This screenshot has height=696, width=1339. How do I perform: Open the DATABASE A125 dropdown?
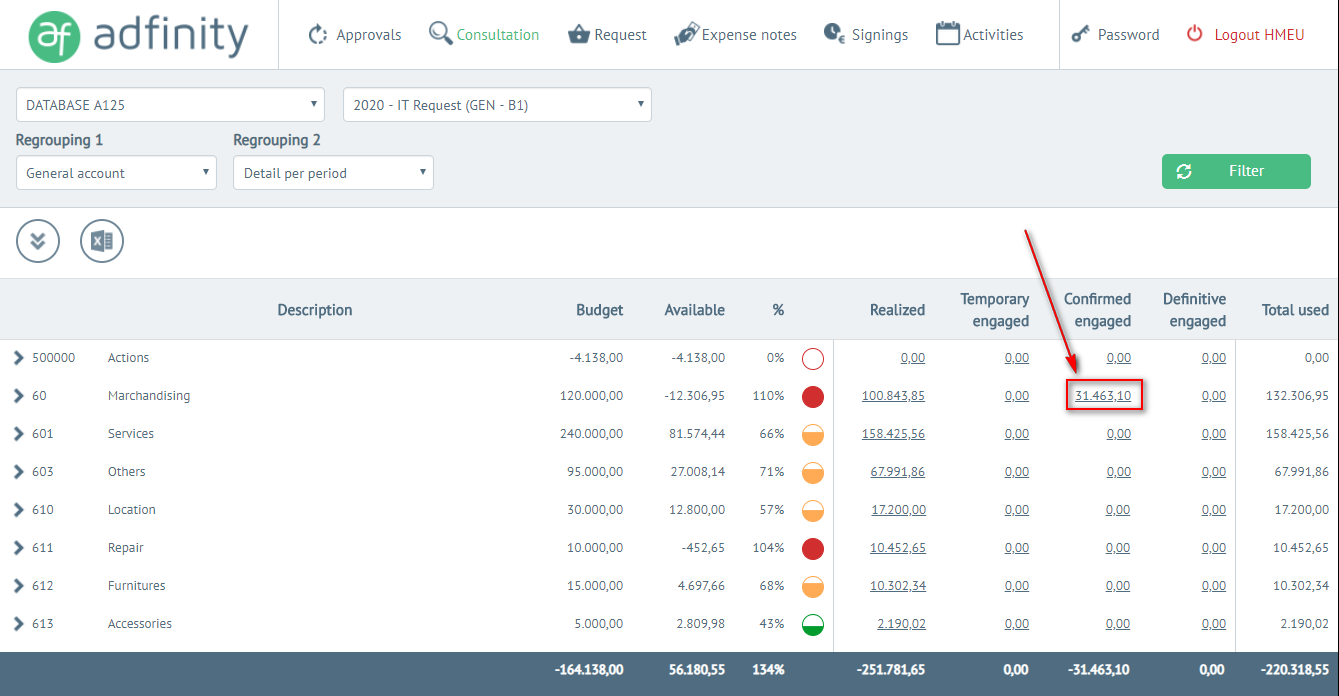170,105
